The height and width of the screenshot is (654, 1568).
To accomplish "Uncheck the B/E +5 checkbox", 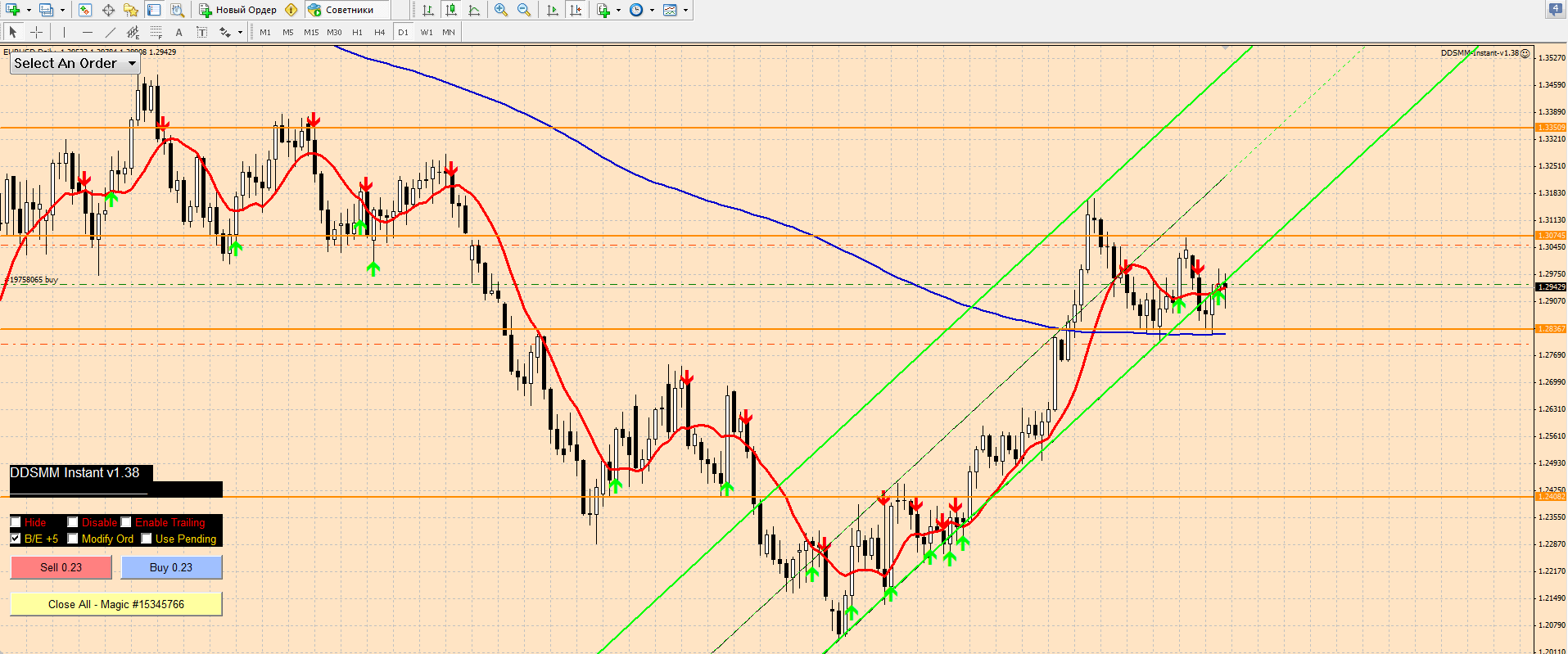I will [x=16, y=539].
